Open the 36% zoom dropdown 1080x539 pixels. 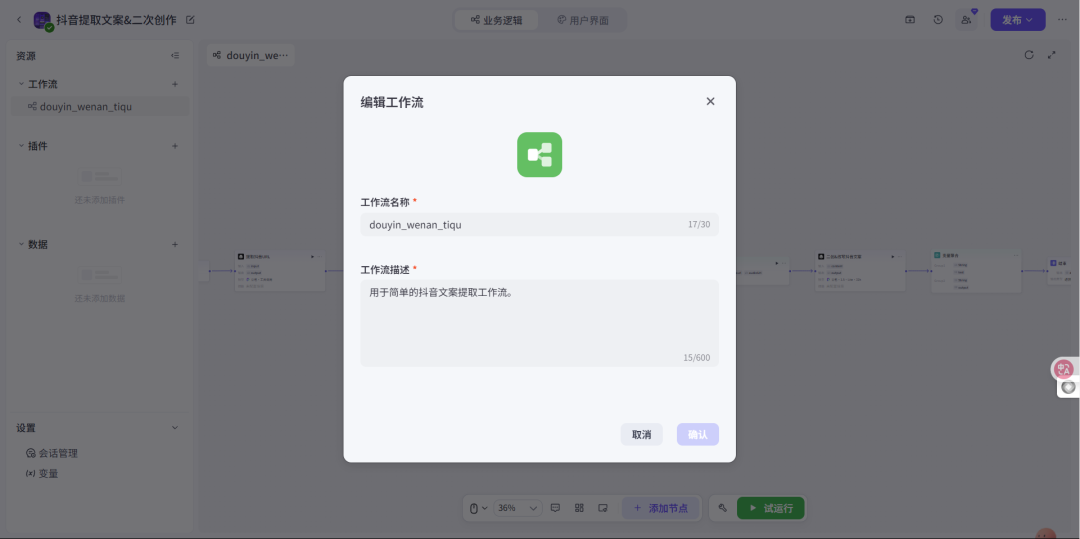pyautogui.click(x=518, y=508)
